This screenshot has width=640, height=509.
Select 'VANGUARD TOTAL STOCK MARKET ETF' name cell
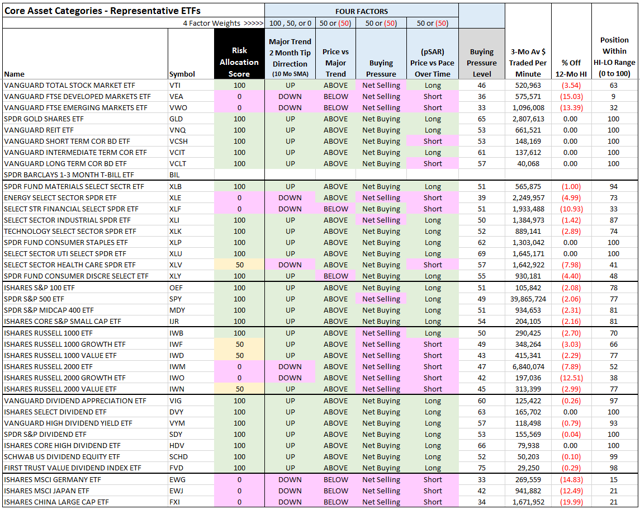click(69, 85)
